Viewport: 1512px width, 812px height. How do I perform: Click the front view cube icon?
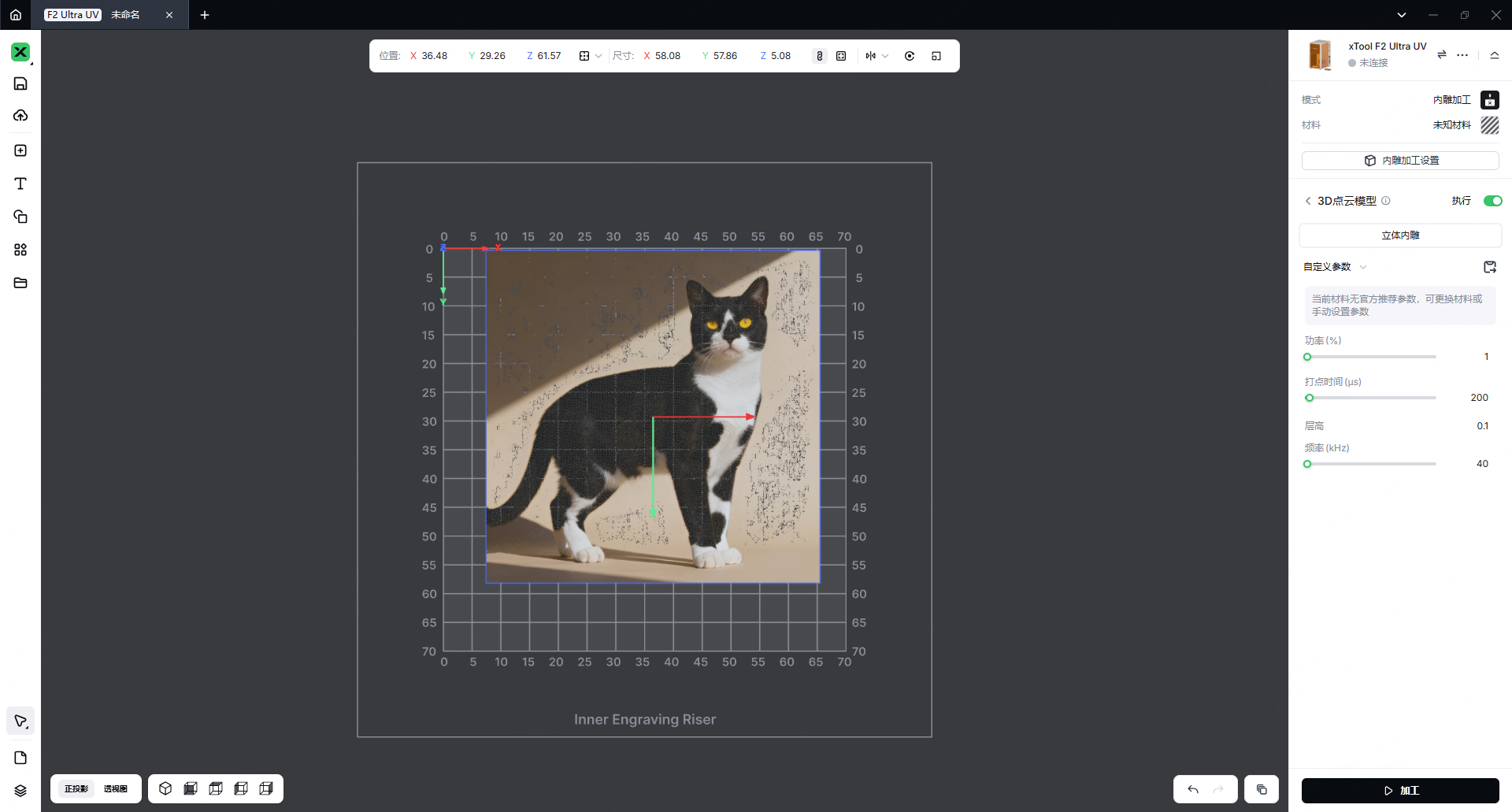(191, 788)
